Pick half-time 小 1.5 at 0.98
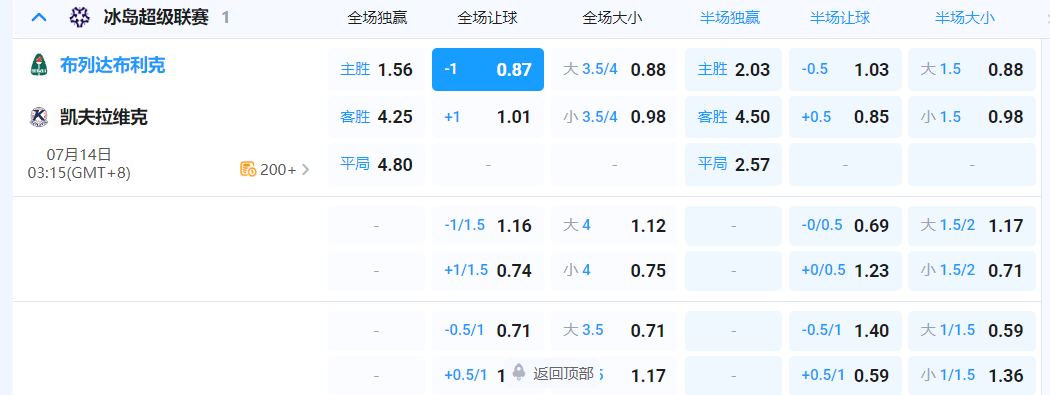This screenshot has width=1050, height=395. point(972,117)
